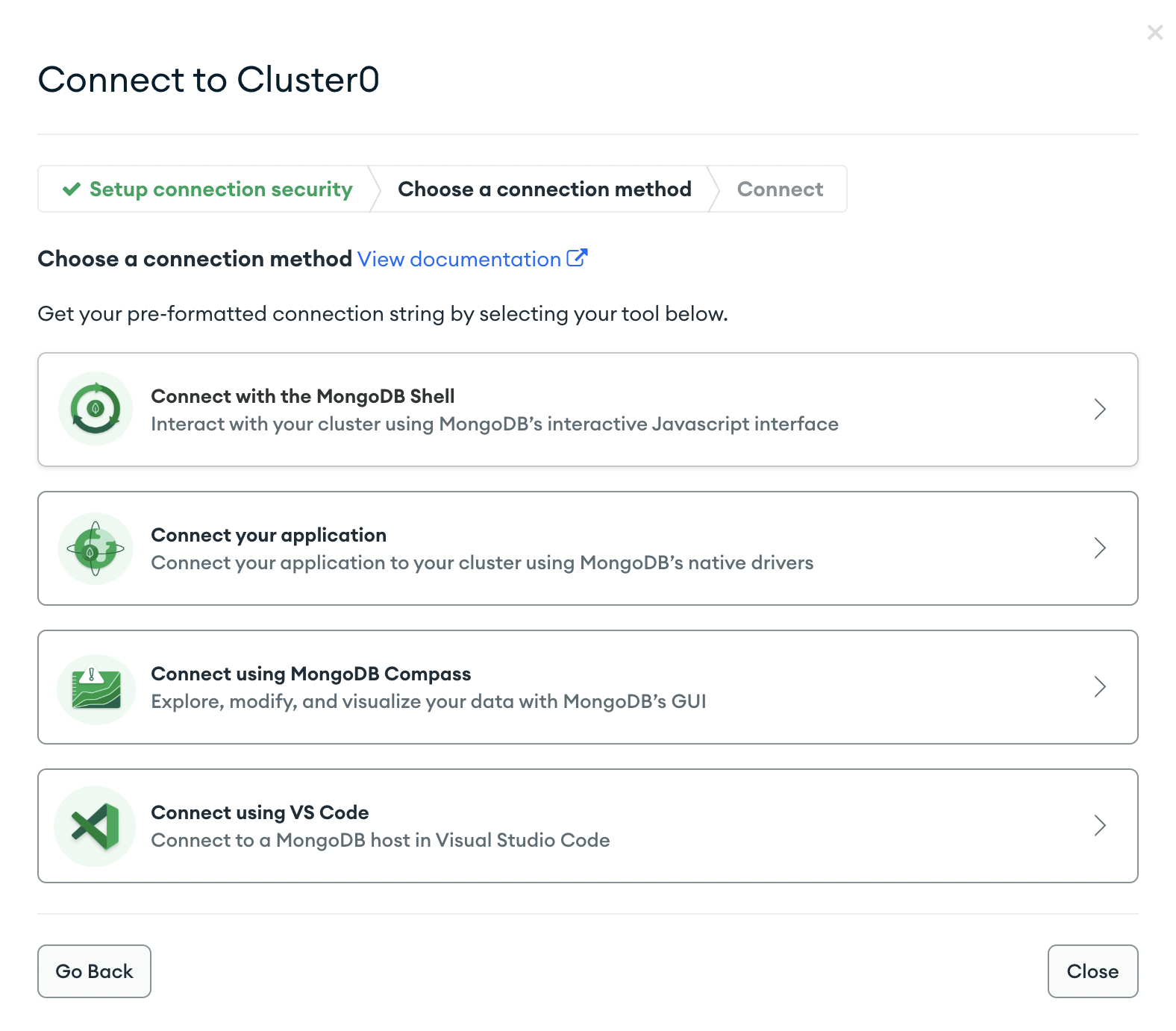Select the Connect step tab
This screenshot has height=1031, width=1176.
click(780, 189)
